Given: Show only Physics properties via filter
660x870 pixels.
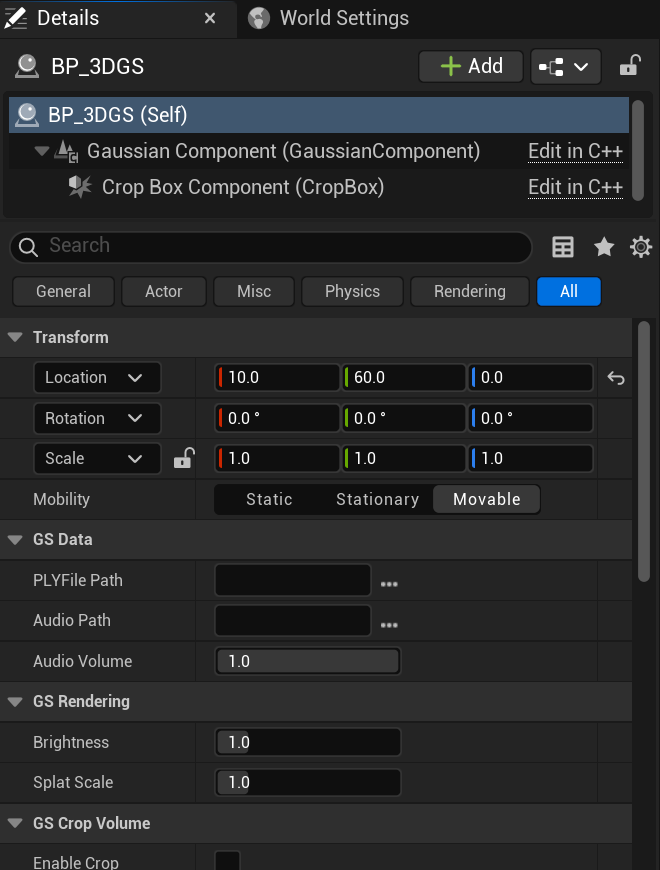Looking at the screenshot, I should click(351, 291).
